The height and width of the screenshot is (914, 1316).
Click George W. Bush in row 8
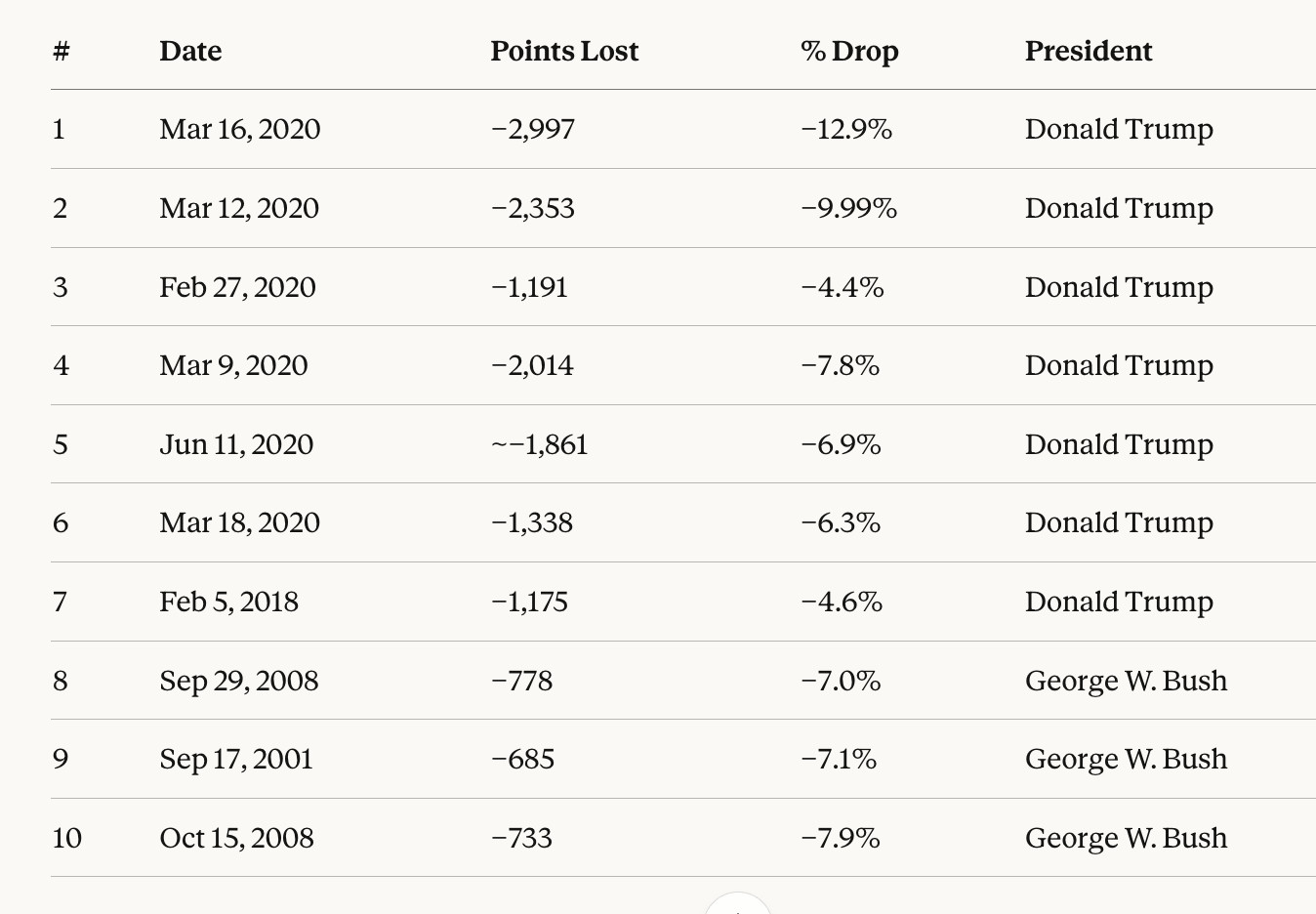[1126, 681]
